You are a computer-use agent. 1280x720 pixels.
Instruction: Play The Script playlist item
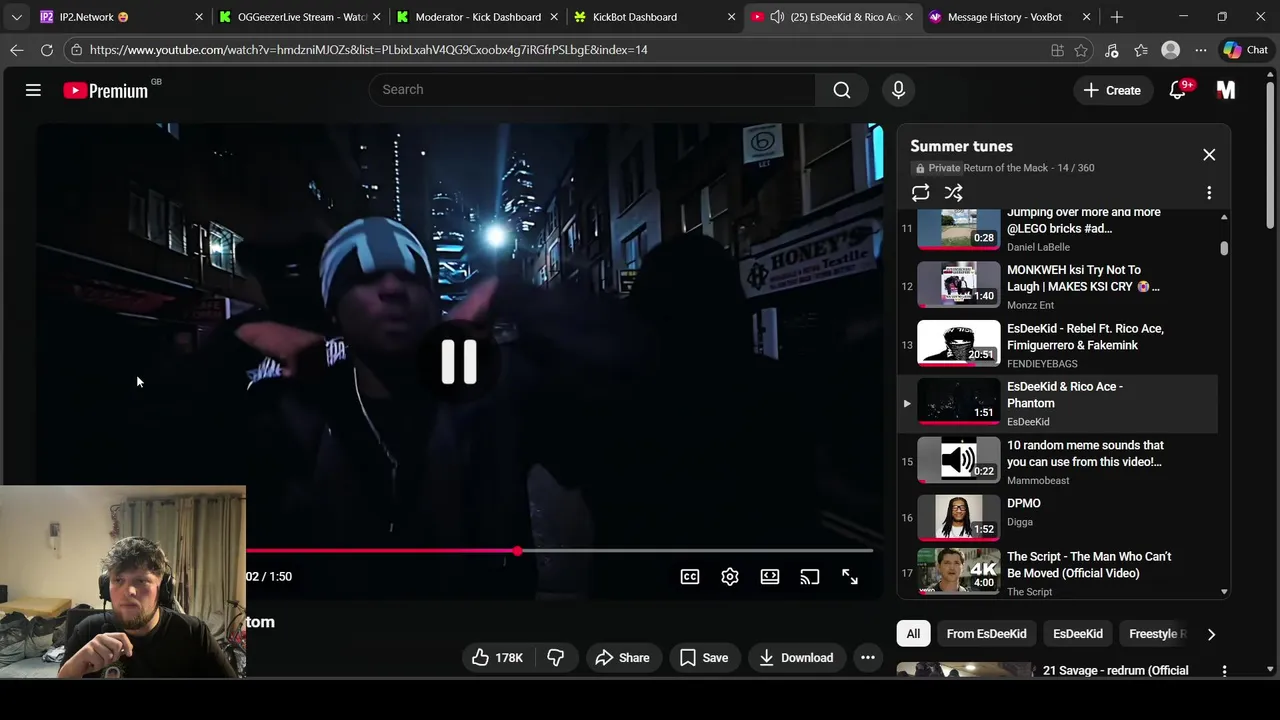1057,573
